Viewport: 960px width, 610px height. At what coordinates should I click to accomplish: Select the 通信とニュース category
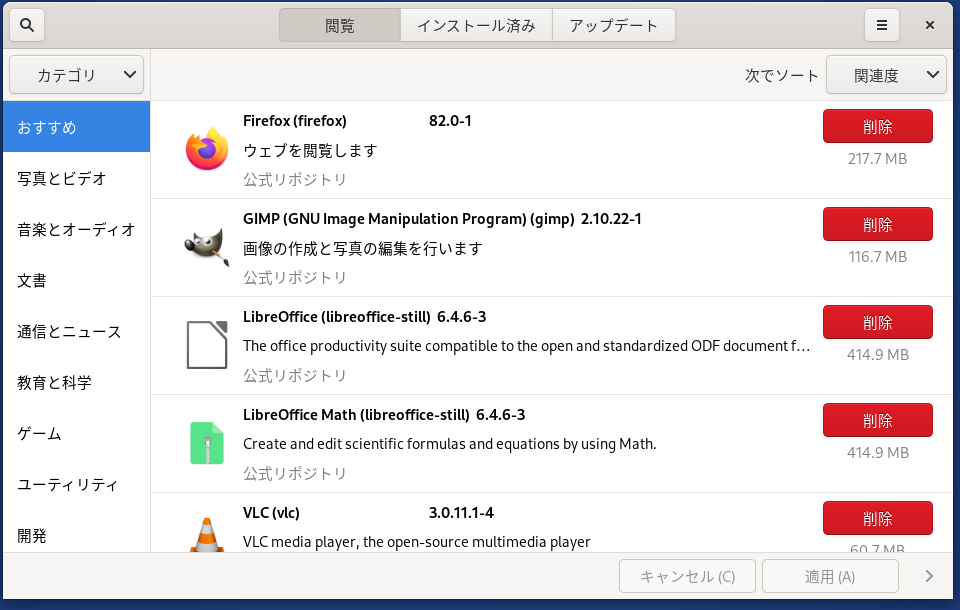[x=77, y=331]
